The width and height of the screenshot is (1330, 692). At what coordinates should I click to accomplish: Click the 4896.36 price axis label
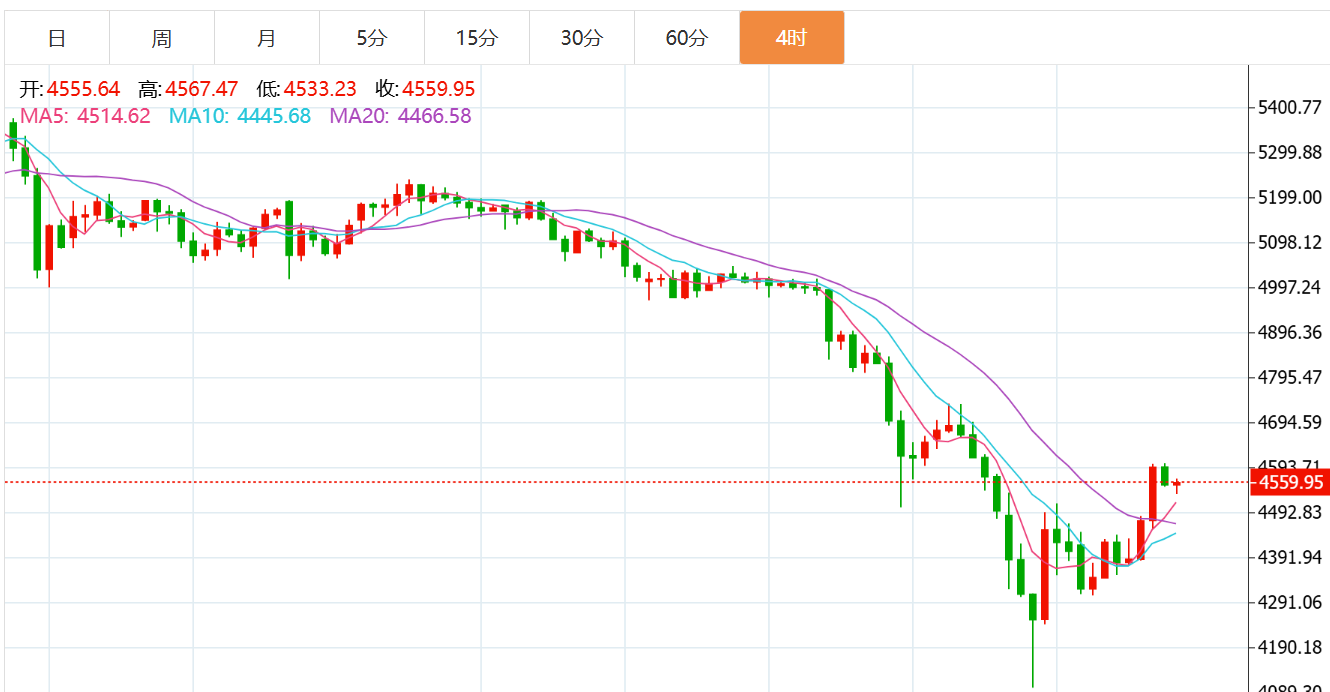tap(1291, 332)
